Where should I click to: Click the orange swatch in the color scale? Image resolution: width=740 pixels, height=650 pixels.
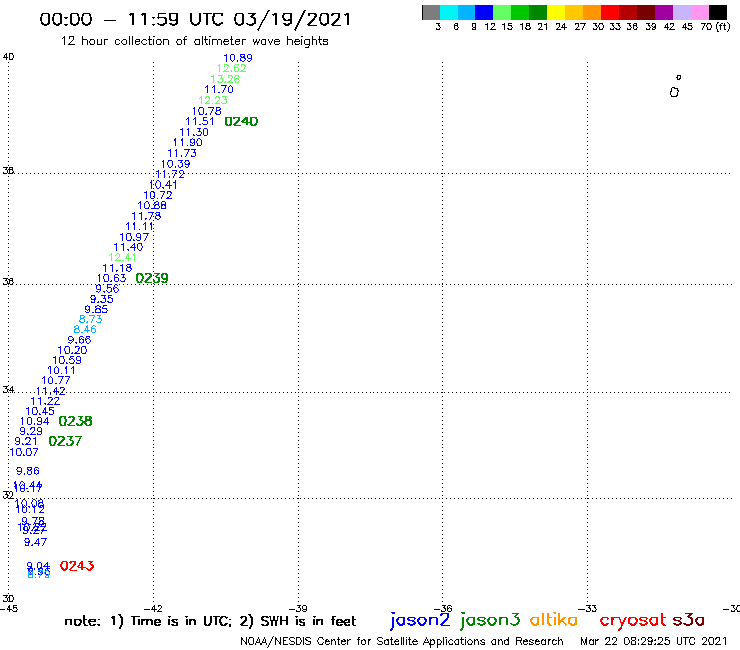pos(592,12)
